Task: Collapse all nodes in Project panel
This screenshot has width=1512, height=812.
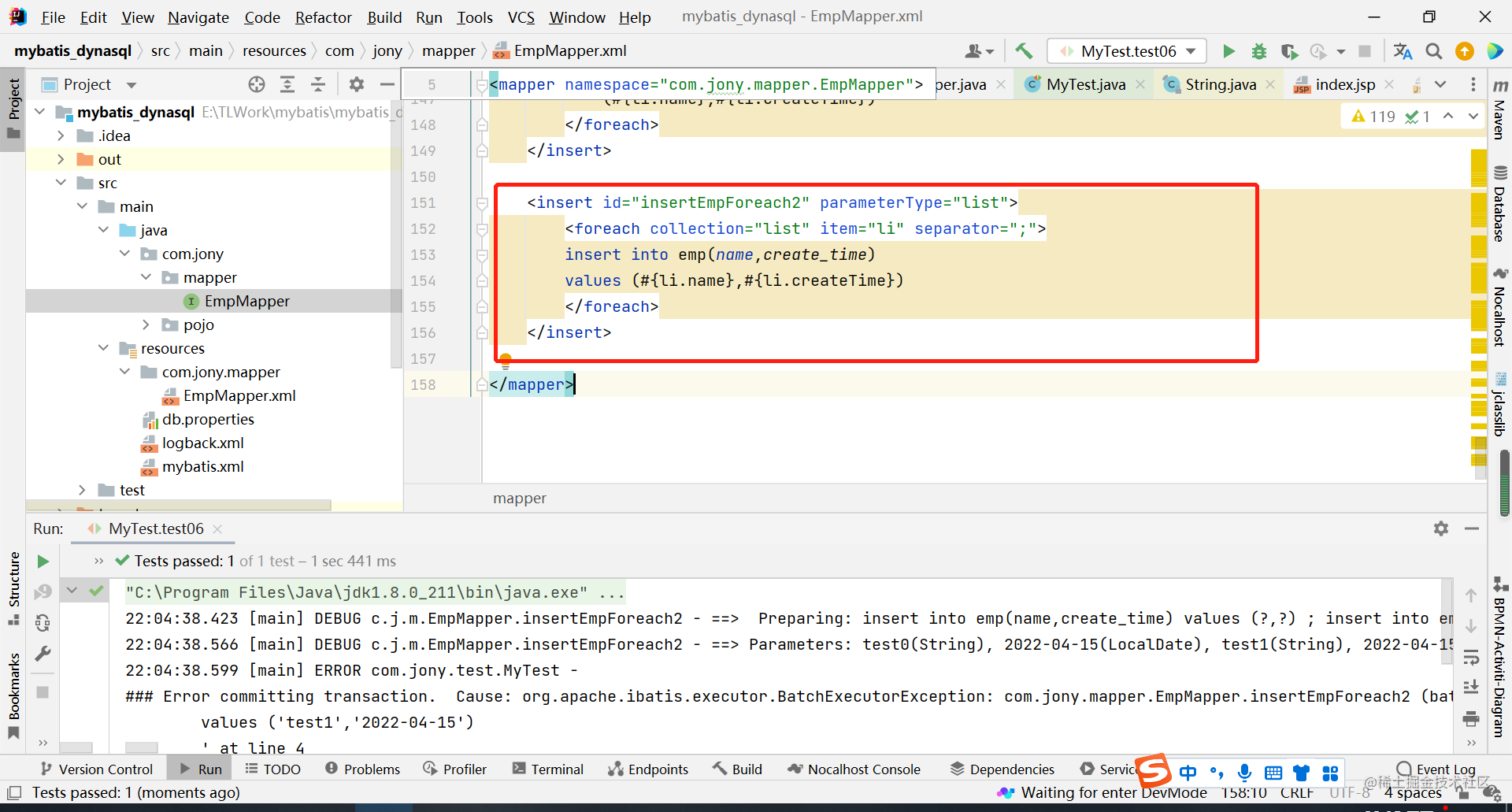Action: click(318, 83)
